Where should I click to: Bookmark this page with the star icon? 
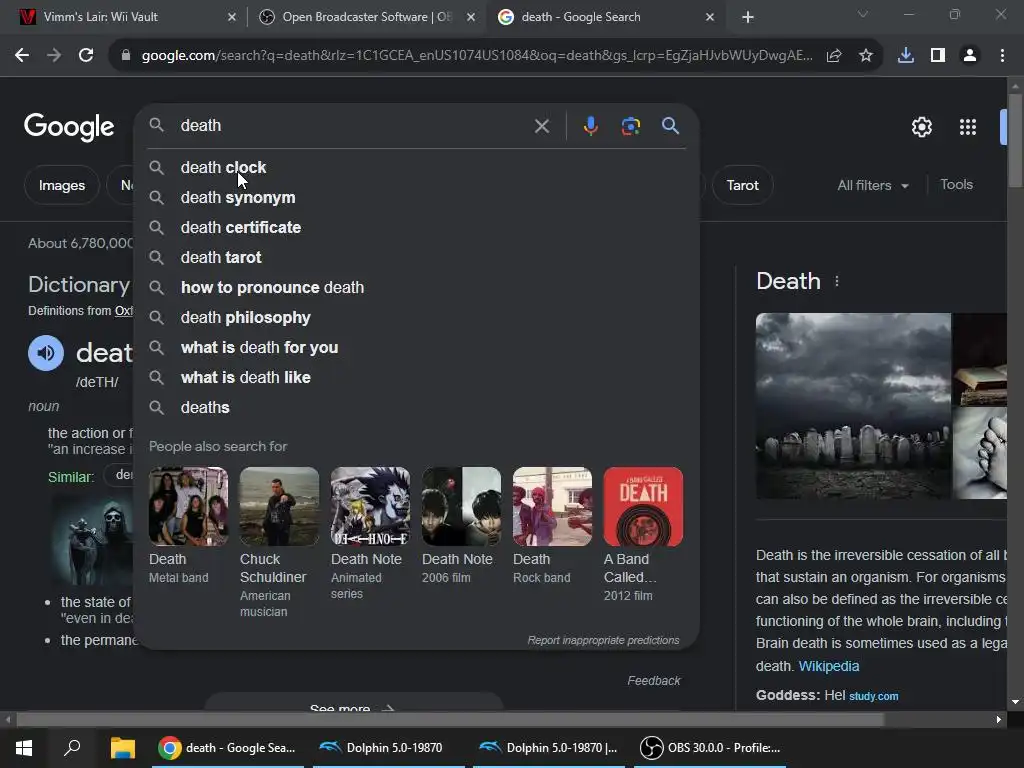pos(866,56)
